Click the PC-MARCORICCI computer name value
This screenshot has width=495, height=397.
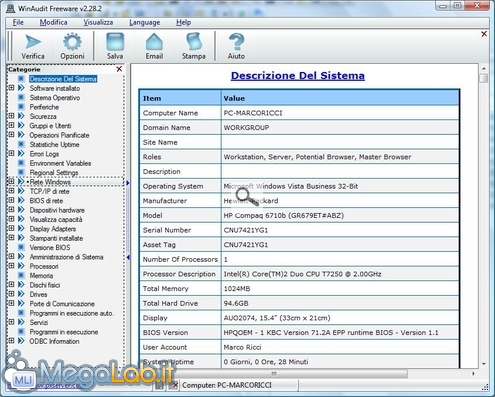pyautogui.click(x=253, y=113)
